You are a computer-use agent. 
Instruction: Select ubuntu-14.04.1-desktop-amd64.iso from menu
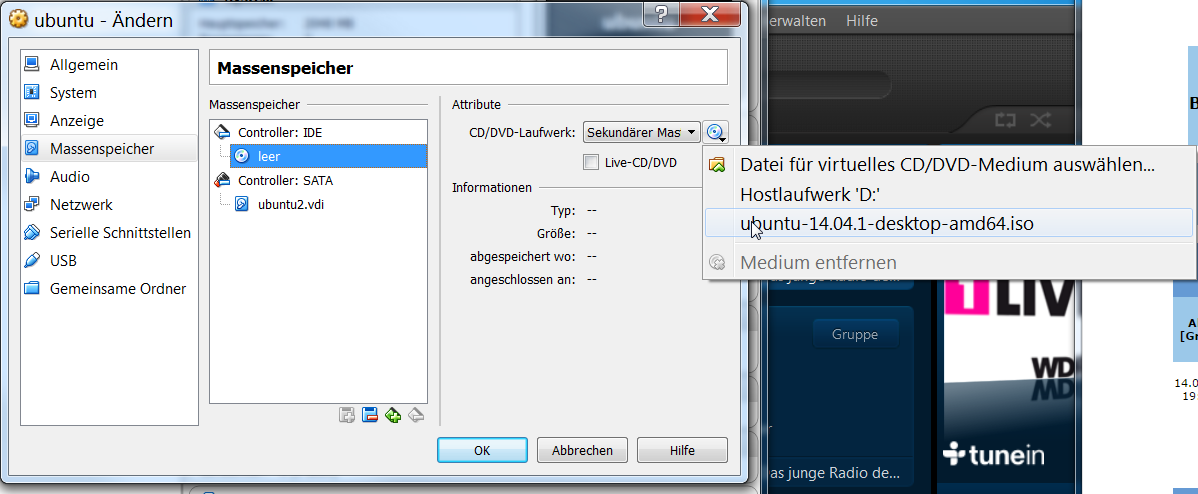(947, 224)
